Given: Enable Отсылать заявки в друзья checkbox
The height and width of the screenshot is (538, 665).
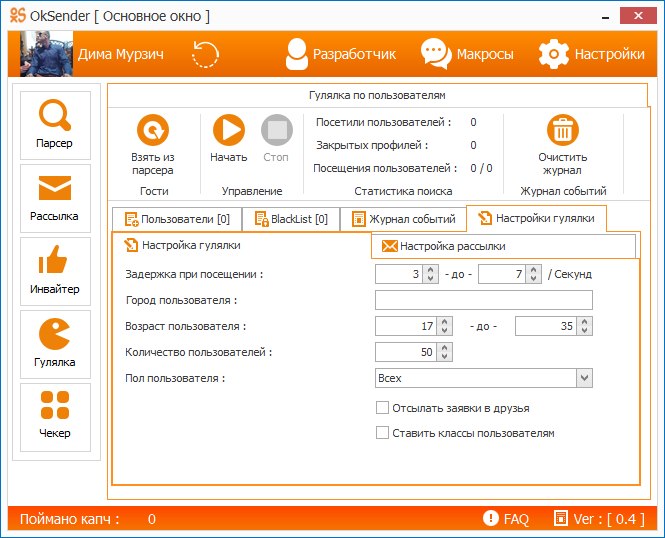Looking at the screenshot, I should 382,408.
